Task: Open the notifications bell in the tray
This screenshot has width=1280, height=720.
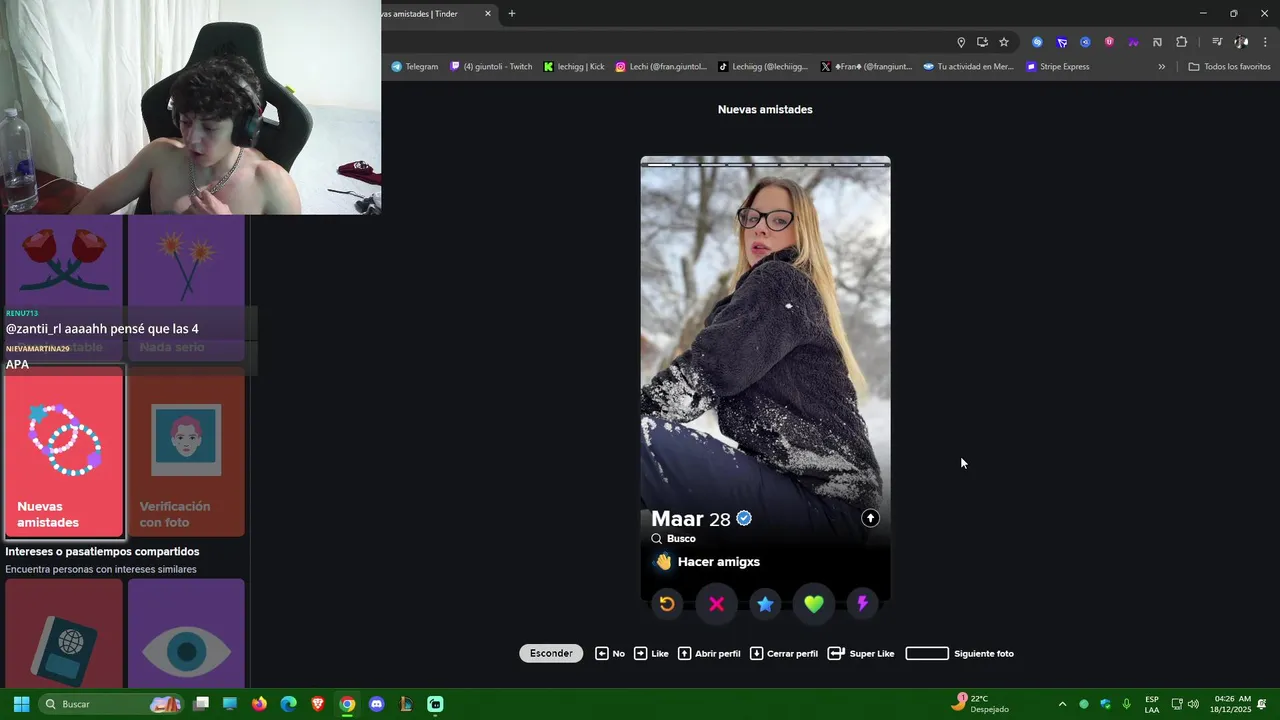Action: click(x=1262, y=704)
